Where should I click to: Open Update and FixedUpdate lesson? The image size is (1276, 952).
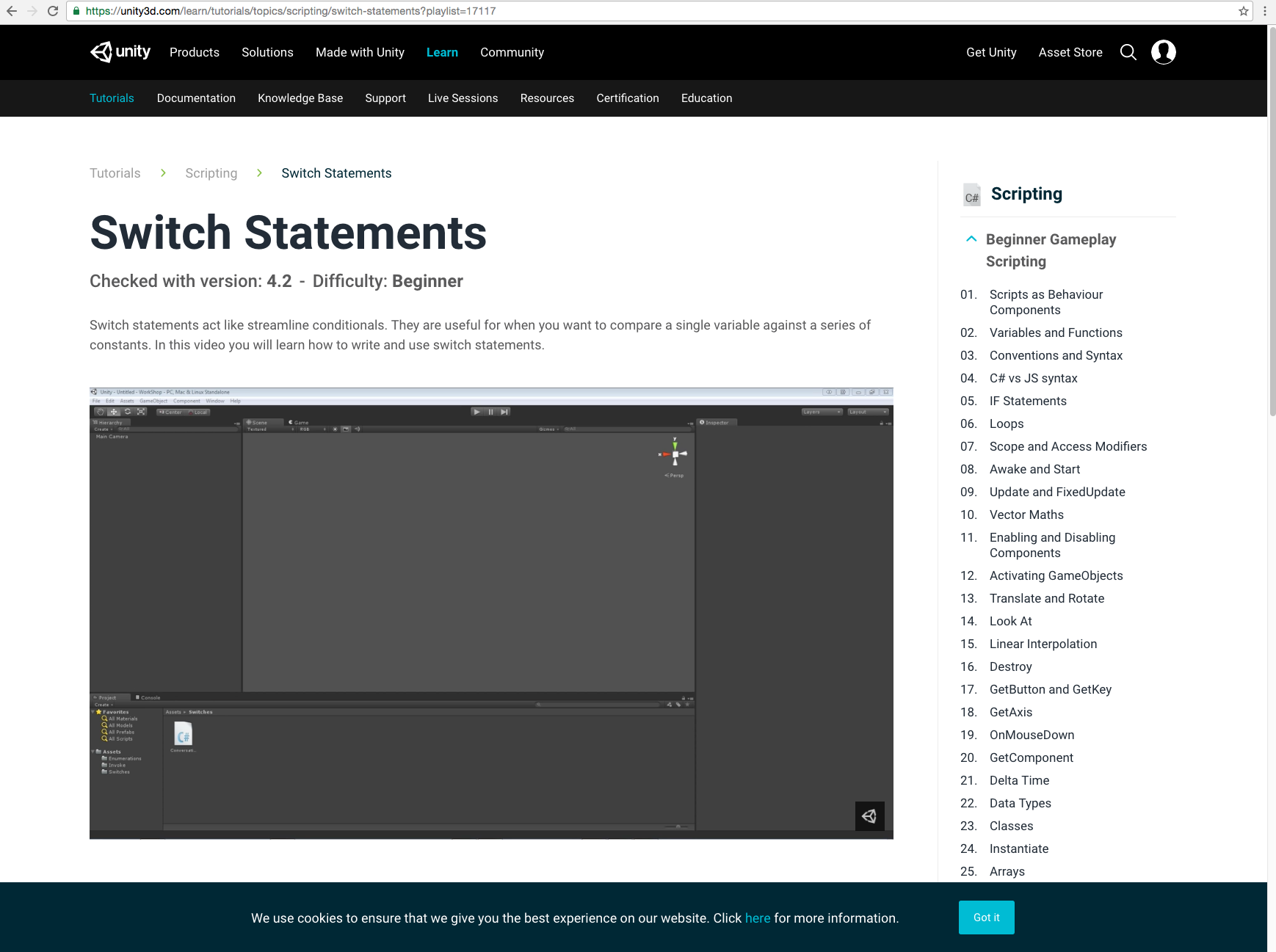point(1057,492)
